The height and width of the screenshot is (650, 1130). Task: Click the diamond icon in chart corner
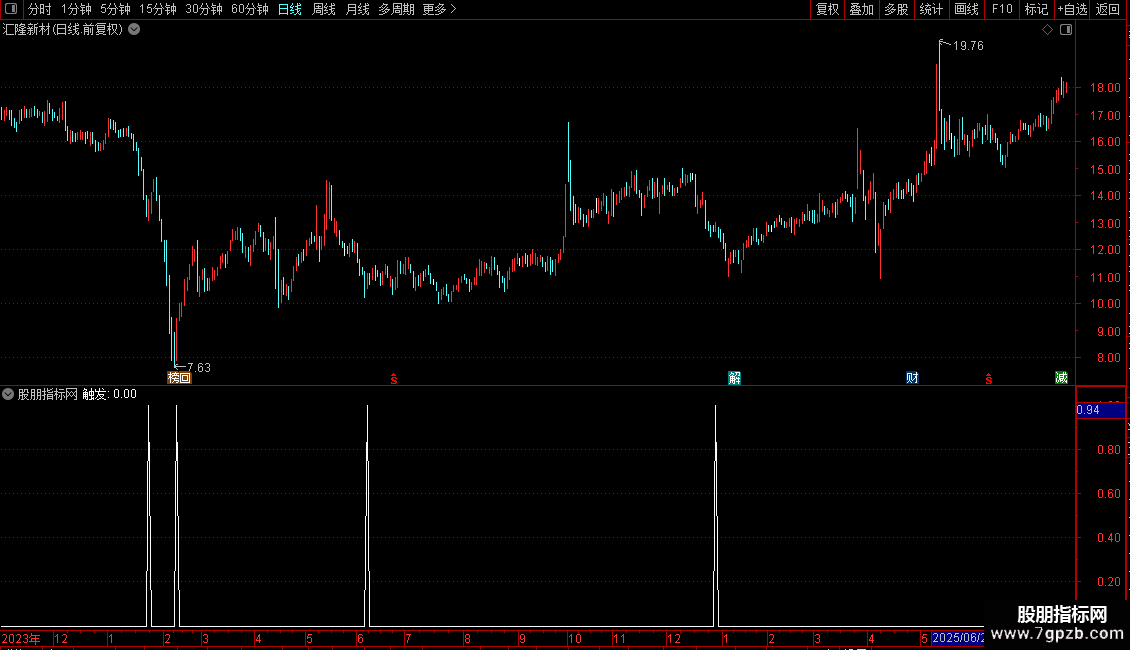[x=1048, y=30]
